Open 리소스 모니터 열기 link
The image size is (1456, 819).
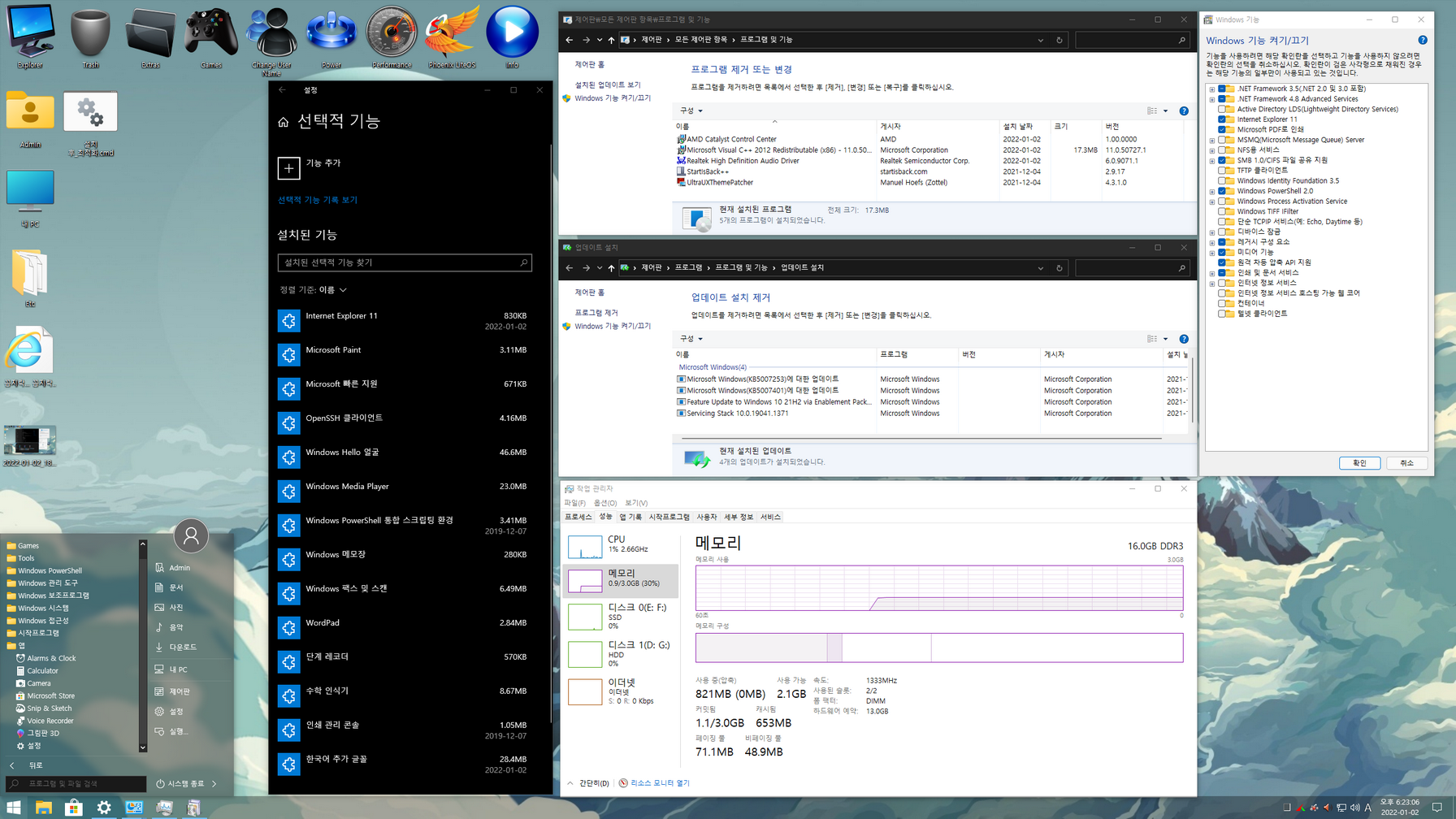(660, 783)
